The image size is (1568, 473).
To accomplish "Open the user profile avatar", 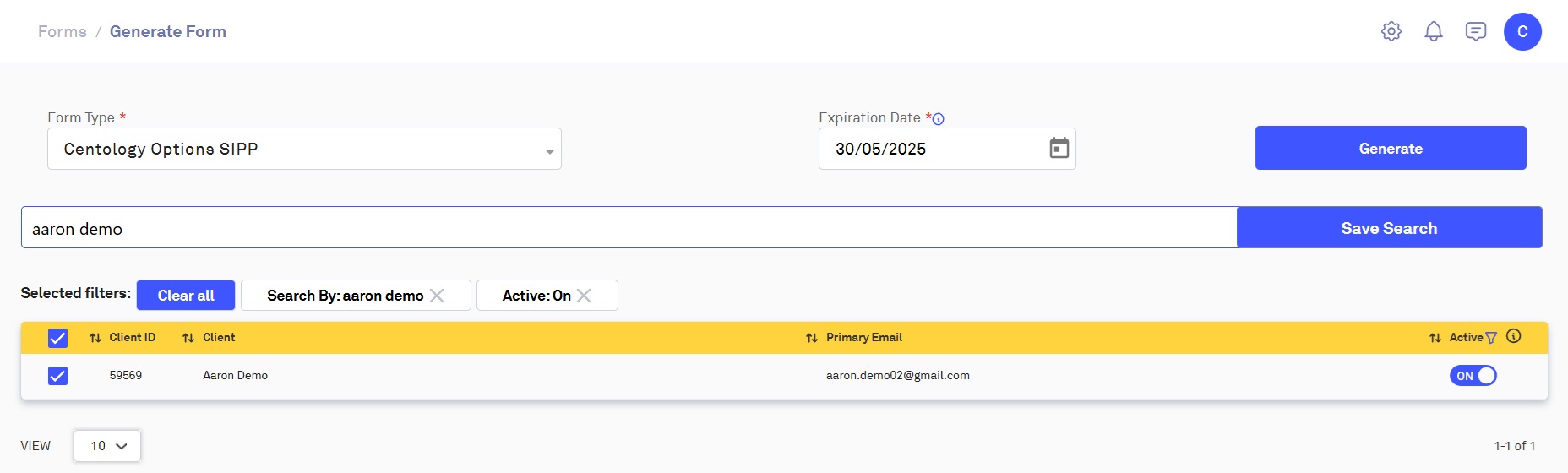I will pyautogui.click(x=1522, y=32).
